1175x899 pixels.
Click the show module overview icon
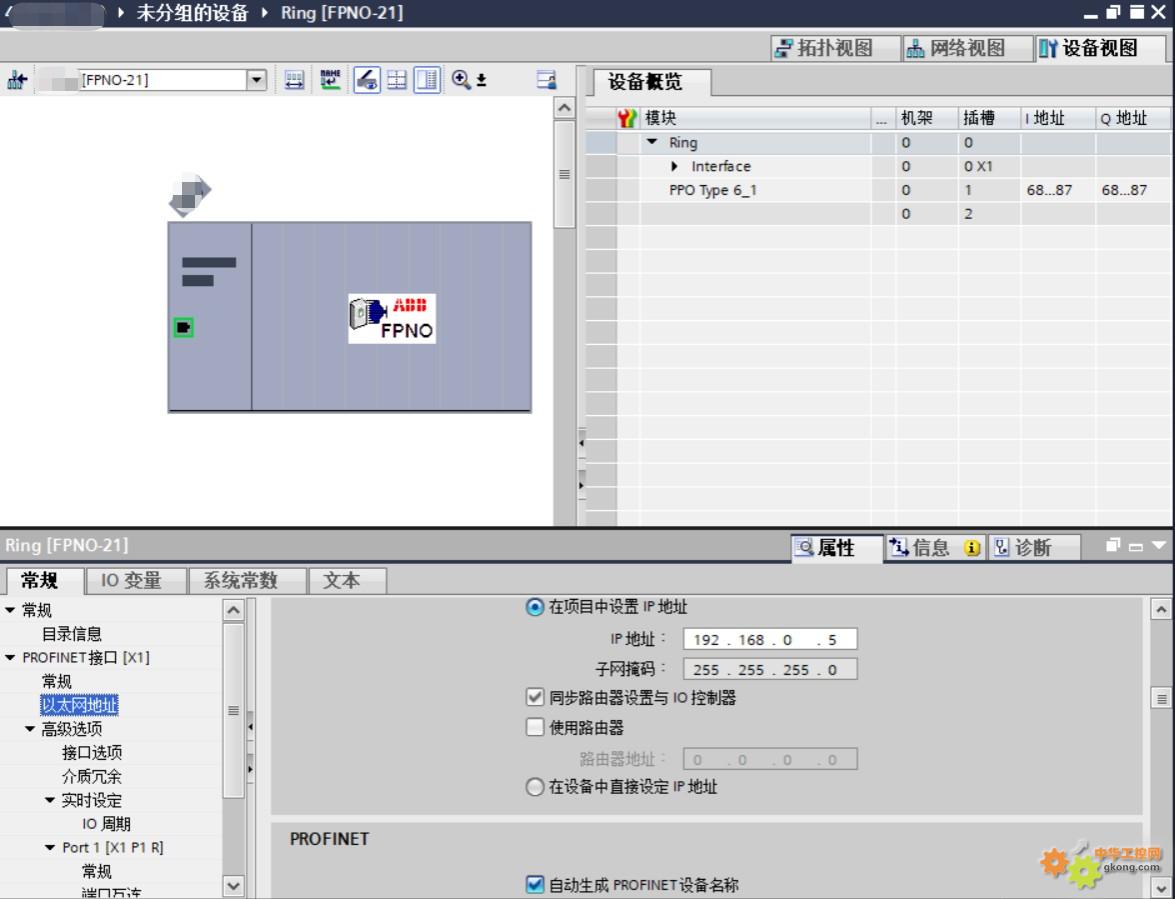click(427, 80)
